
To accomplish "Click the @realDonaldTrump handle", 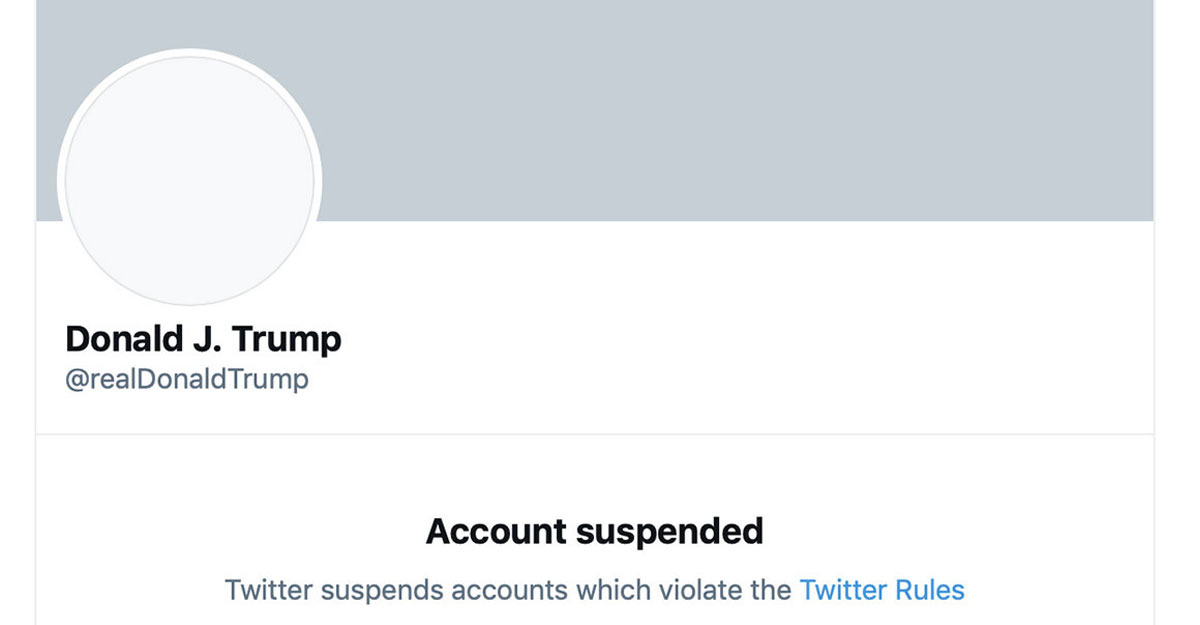I will (187, 380).
